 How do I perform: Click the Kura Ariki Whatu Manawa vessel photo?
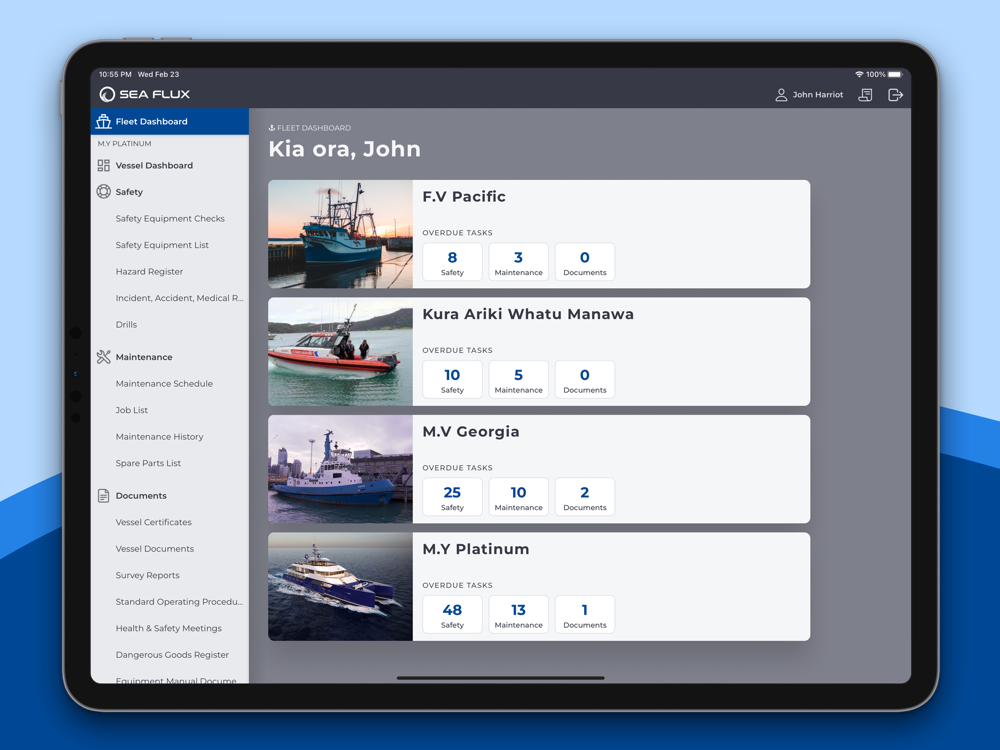[x=341, y=351]
